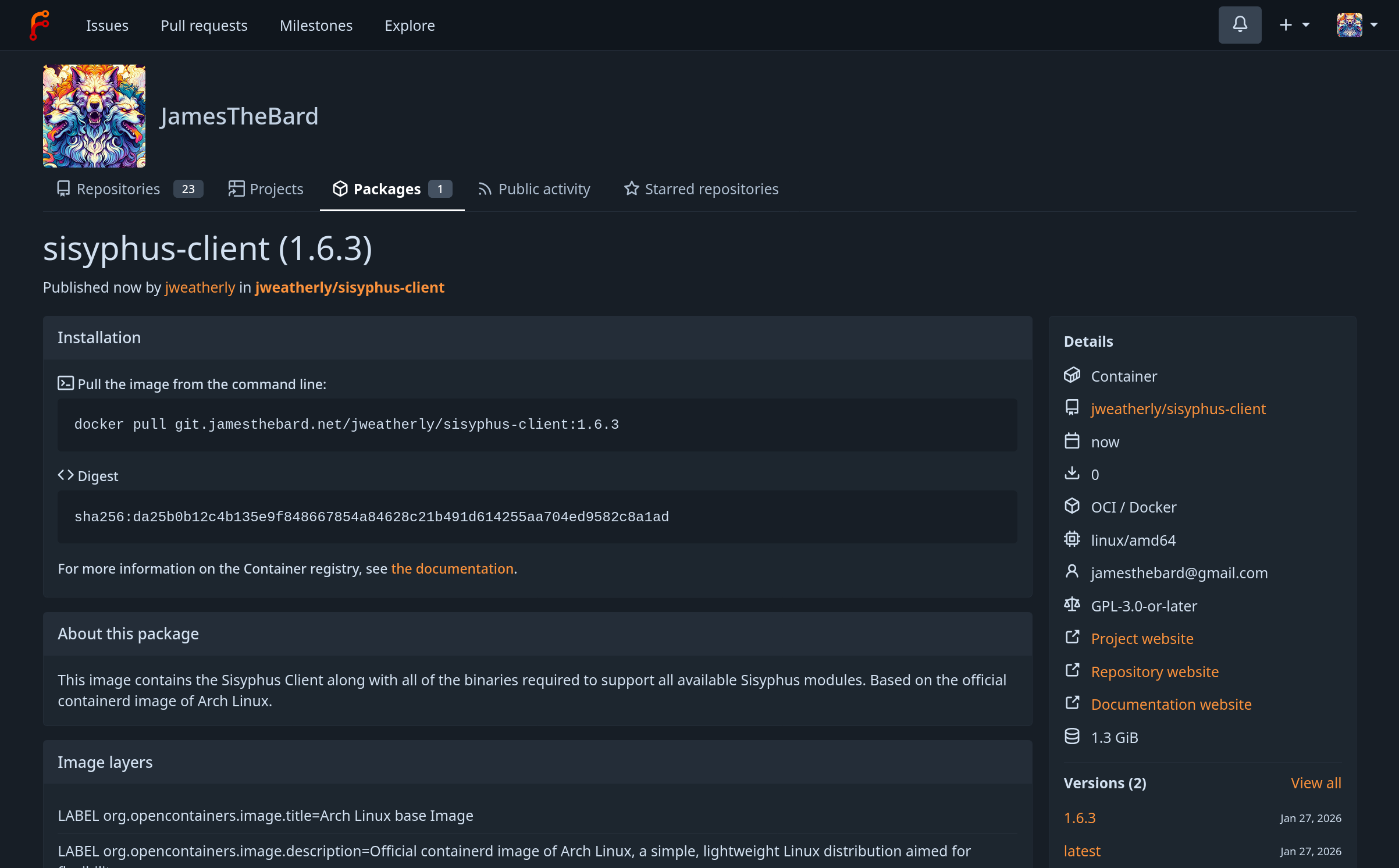Click the documentation link in Installation
1399x868 pixels.
(452, 568)
